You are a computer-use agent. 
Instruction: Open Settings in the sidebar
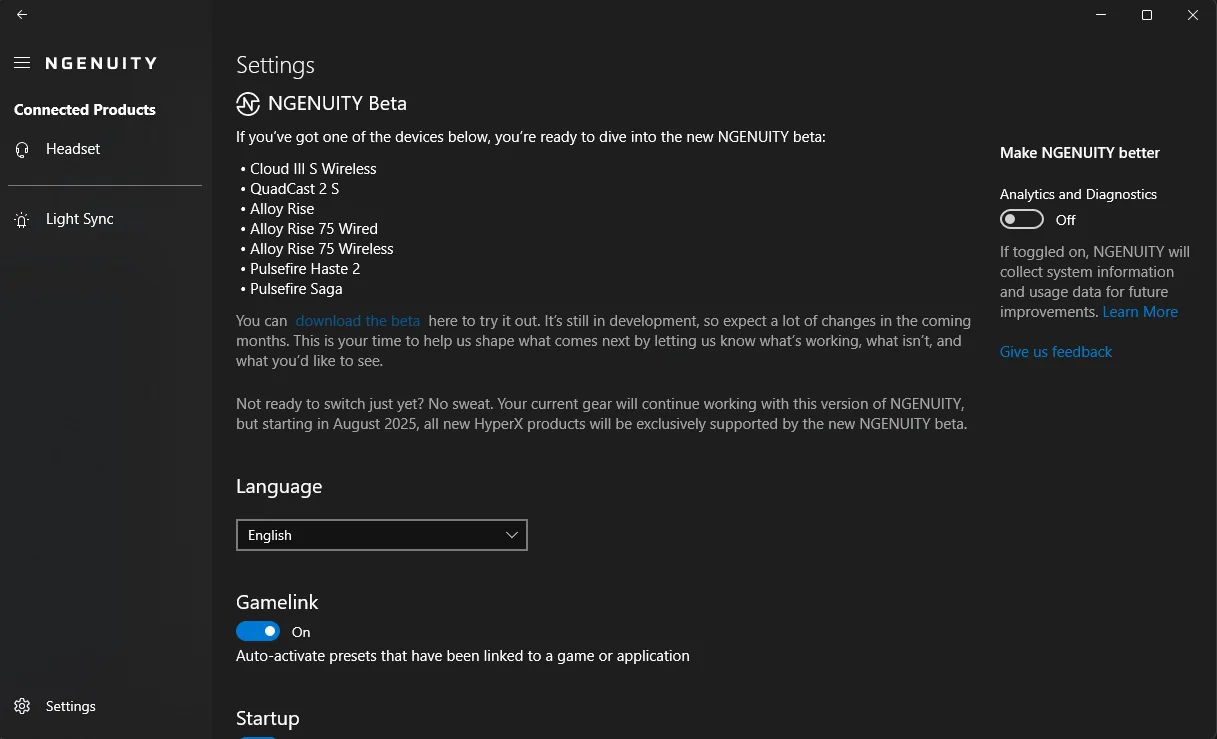point(71,707)
